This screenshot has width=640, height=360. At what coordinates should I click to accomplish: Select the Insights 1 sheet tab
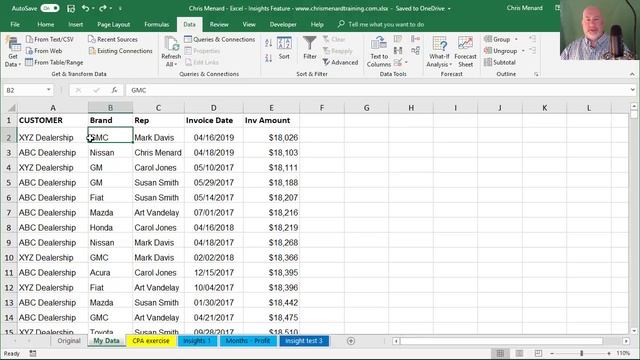(197, 341)
